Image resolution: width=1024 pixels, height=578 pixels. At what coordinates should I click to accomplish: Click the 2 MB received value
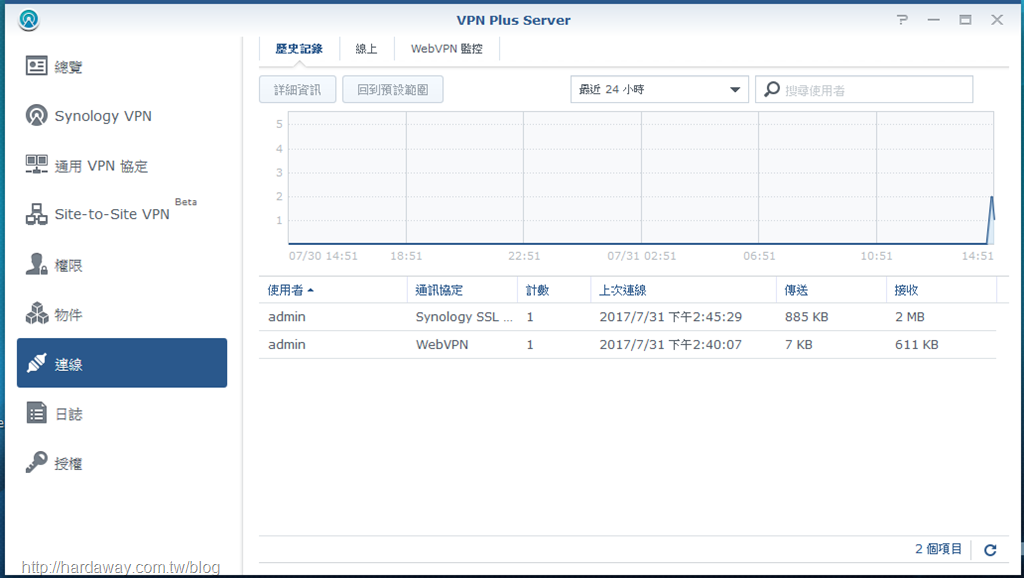[x=910, y=317]
